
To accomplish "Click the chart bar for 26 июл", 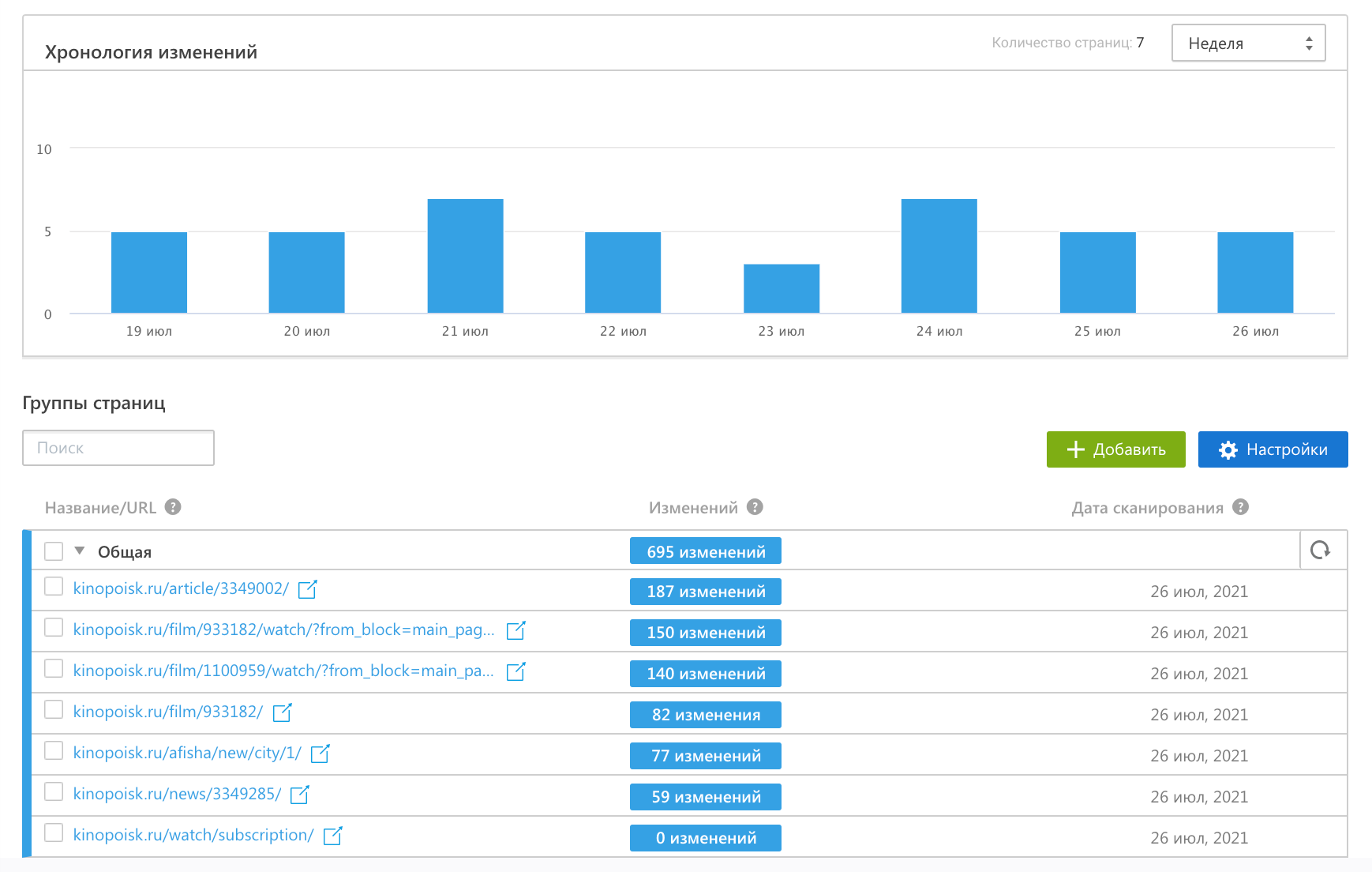I will 1256,272.
